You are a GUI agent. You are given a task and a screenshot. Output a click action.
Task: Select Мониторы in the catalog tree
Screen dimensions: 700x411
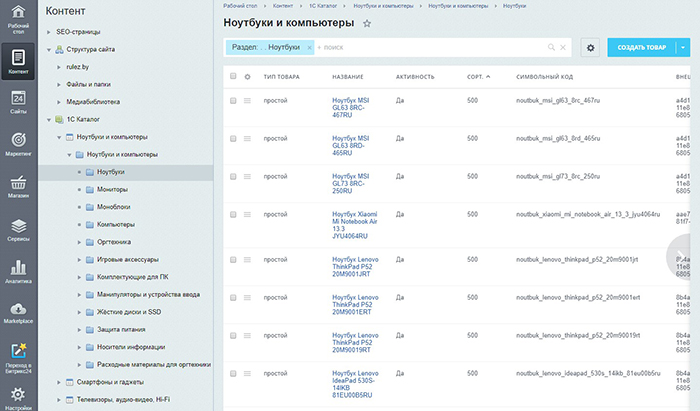coord(112,189)
